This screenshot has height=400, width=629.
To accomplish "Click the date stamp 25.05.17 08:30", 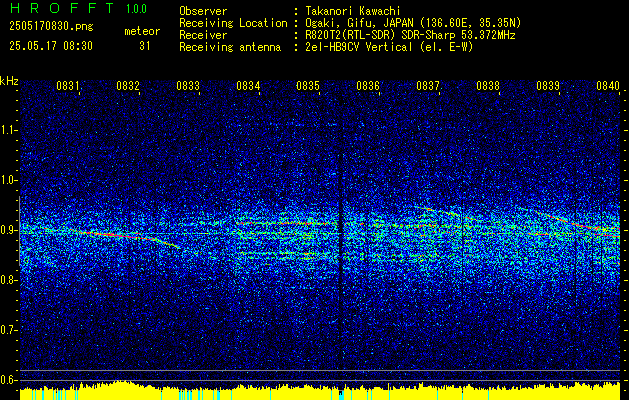I will (x=51, y=46).
